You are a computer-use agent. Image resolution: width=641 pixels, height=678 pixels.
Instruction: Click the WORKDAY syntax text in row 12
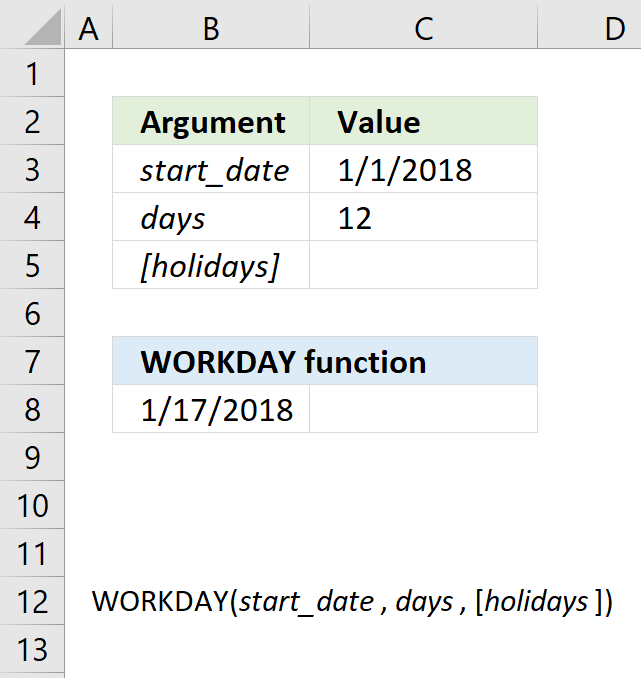(353, 601)
